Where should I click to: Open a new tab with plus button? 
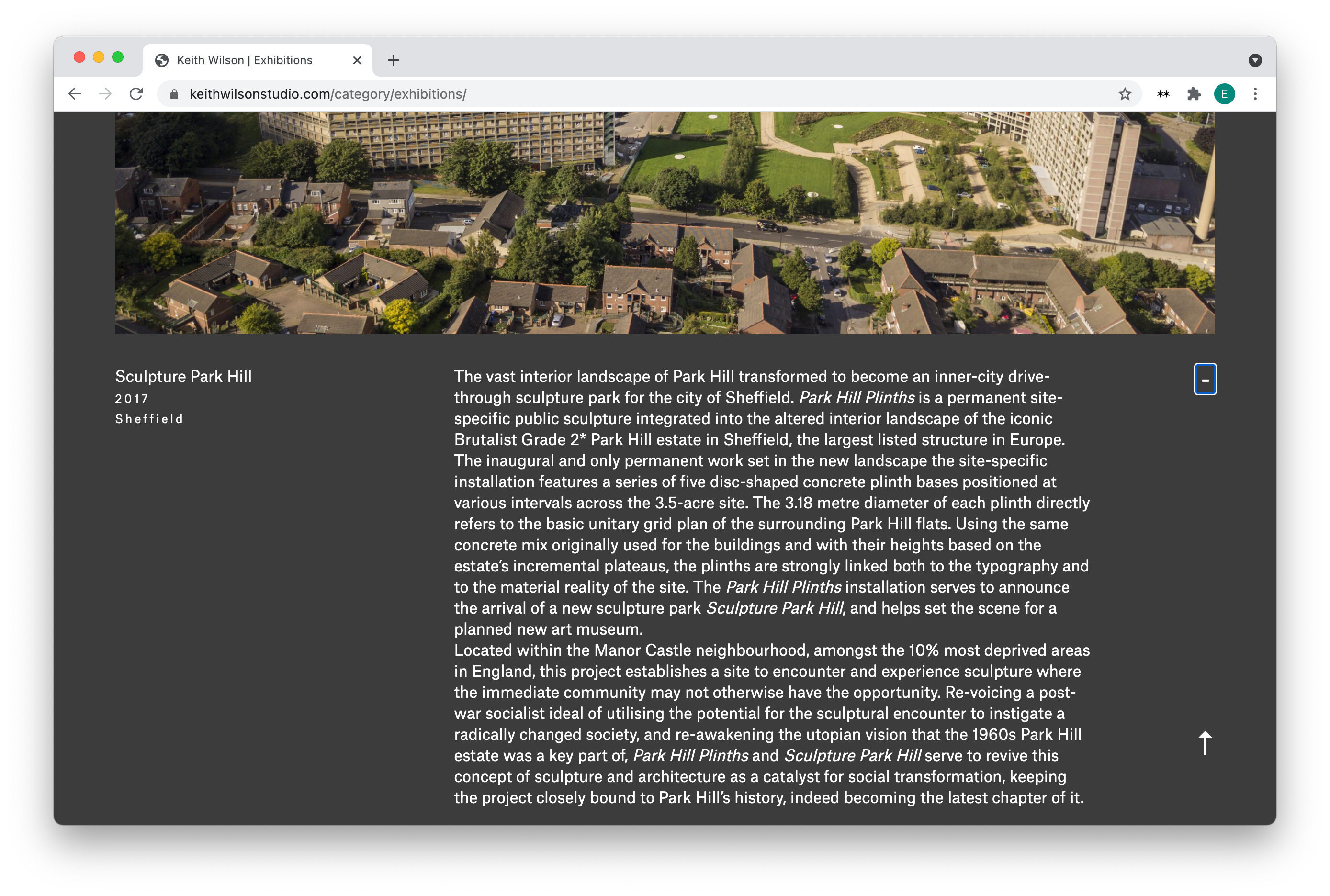(393, 60)
